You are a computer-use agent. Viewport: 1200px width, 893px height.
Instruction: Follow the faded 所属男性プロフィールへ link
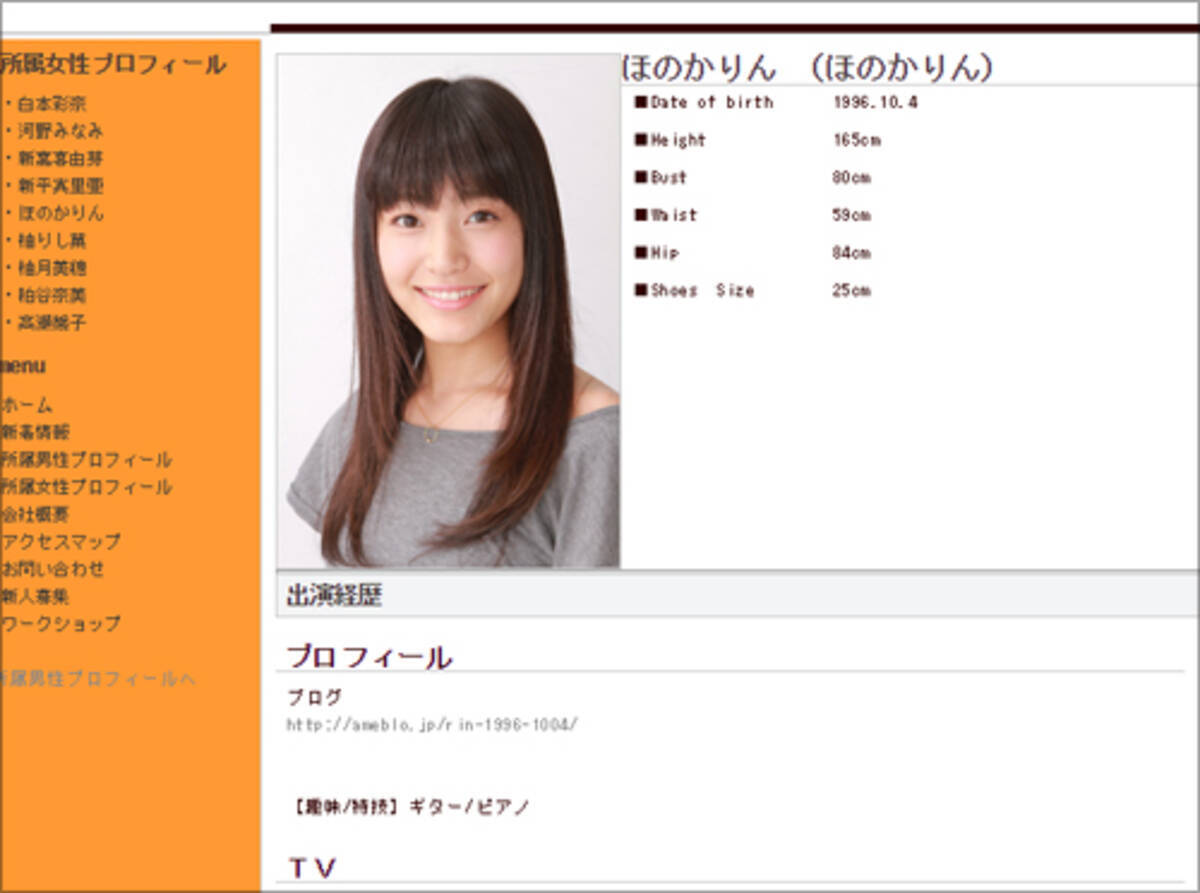[97, 679]
